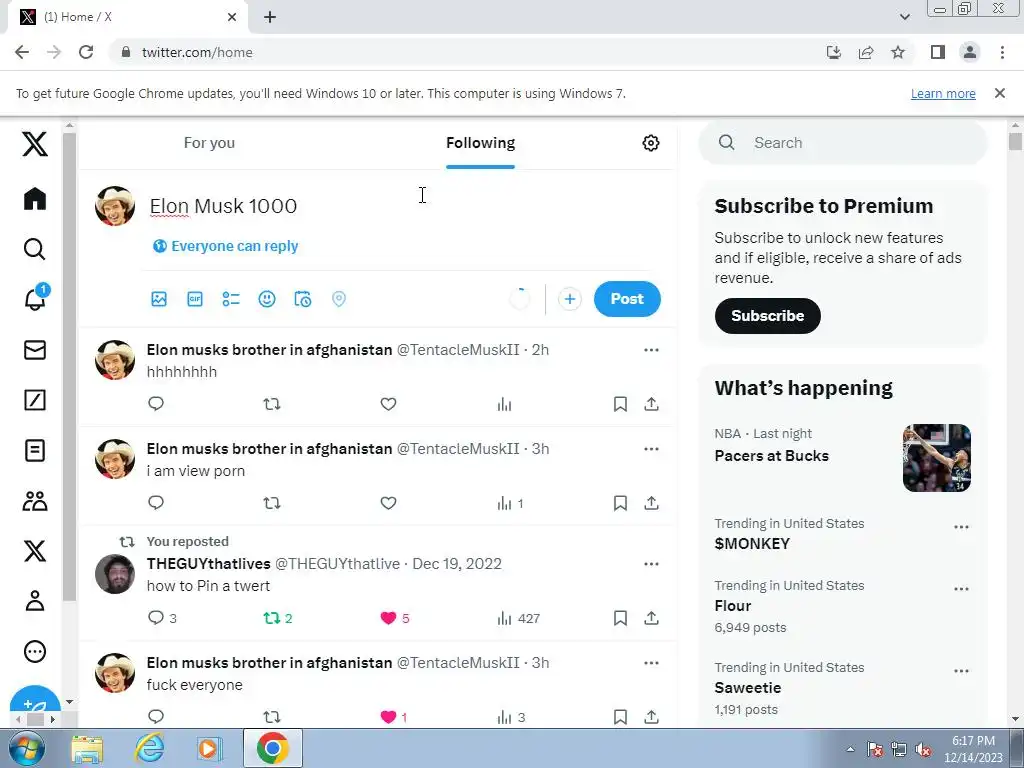1024x768 pixels.
Task: Open timeline settings gear icon
Action: pos(650,143)
